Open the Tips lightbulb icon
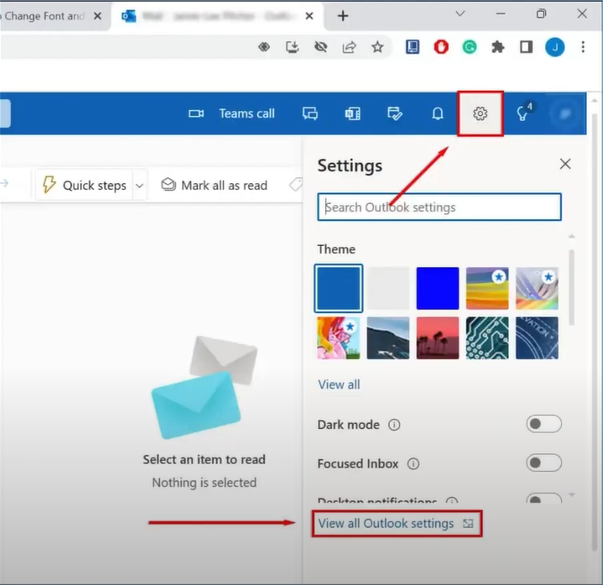Screen dimensions: 603x585 [523, 113]
